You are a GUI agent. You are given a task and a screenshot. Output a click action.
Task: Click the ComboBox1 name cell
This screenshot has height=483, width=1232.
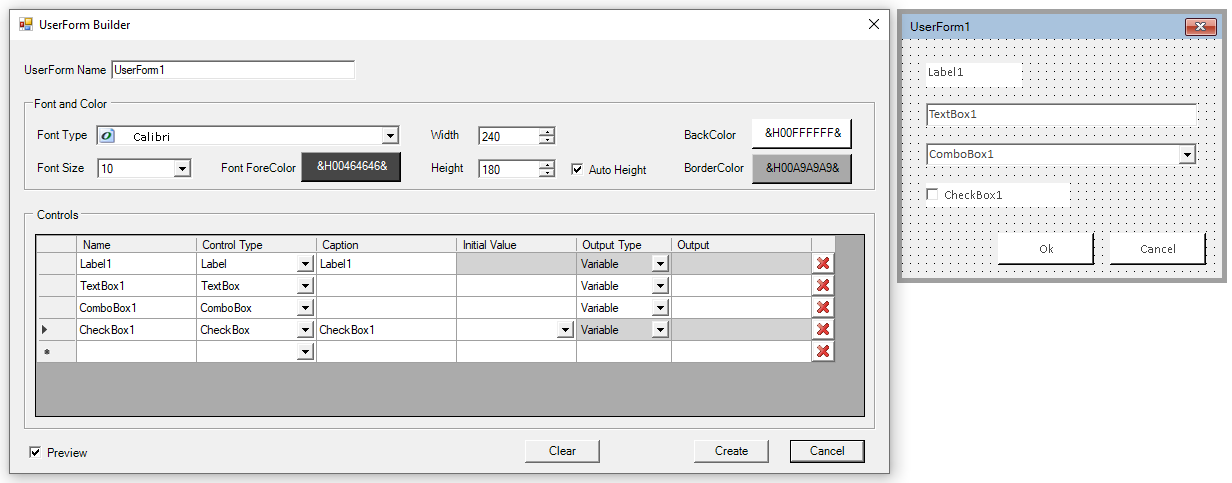click(x=136, y=308)
